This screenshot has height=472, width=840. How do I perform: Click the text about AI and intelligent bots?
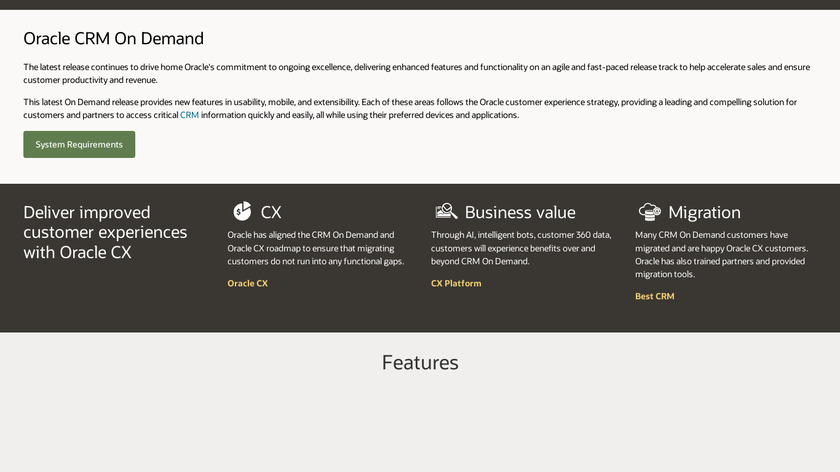(514, 248)
